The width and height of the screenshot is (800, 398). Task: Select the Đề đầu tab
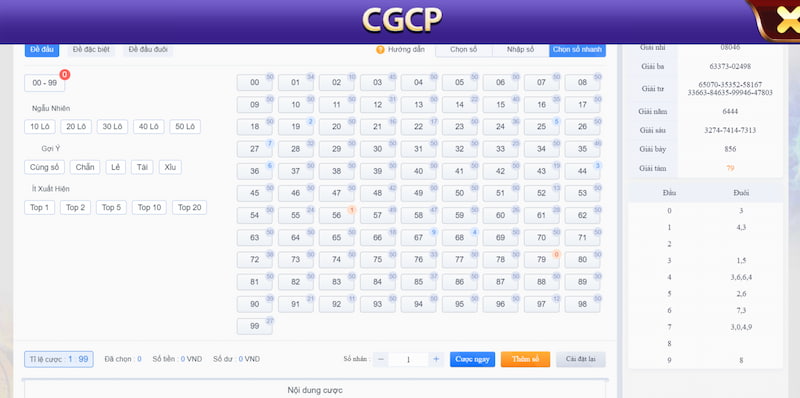[x=42, y=49]
